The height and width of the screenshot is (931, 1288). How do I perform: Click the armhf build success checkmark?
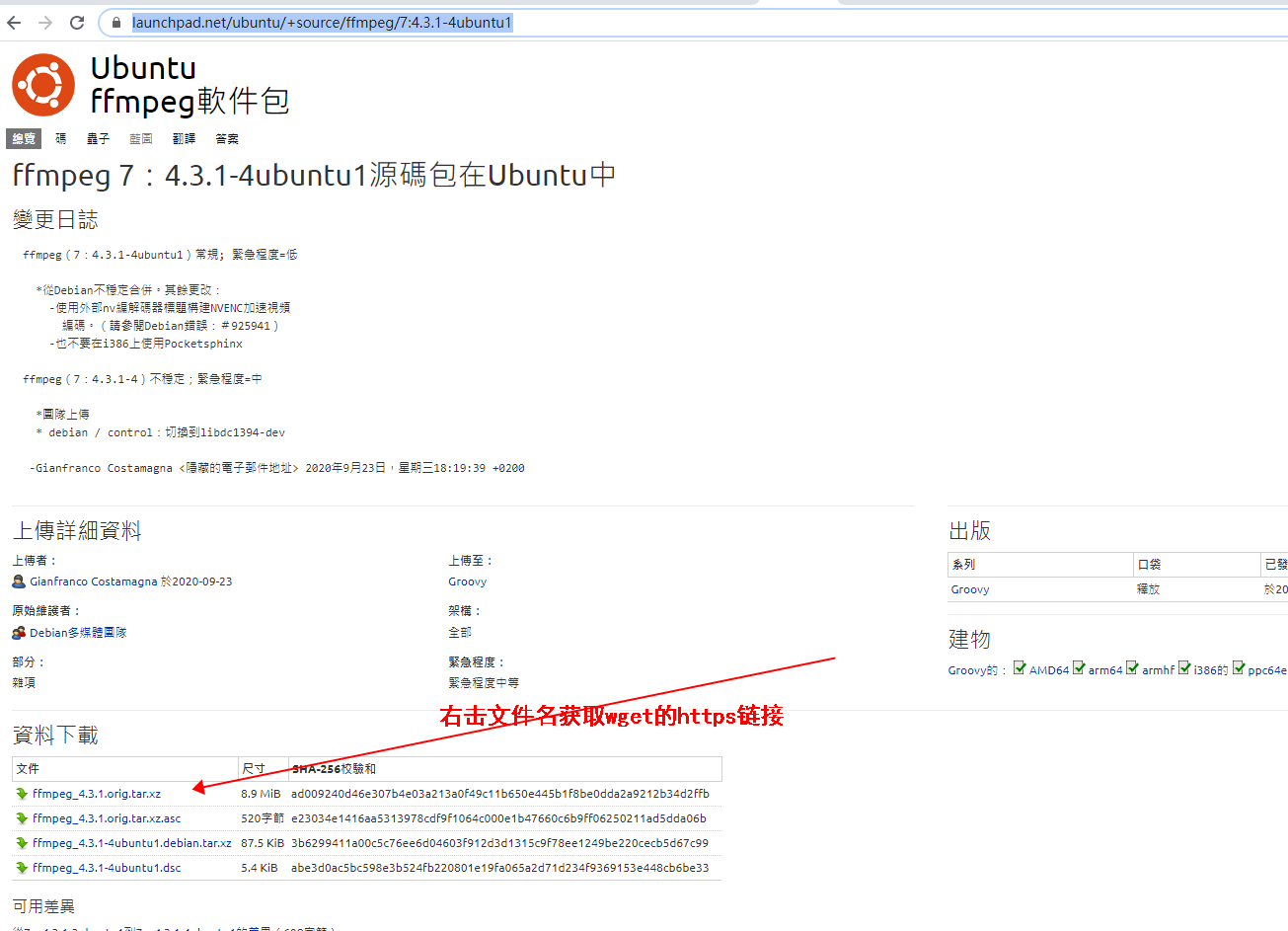1131,668
